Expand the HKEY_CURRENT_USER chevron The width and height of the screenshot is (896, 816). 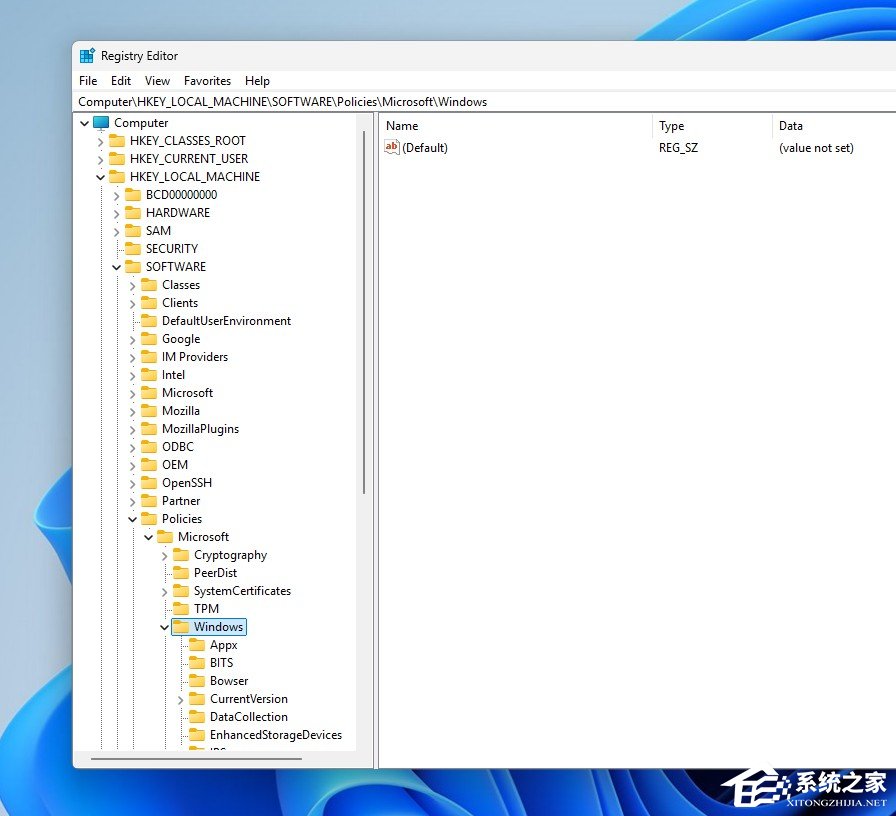pos(101,159)
